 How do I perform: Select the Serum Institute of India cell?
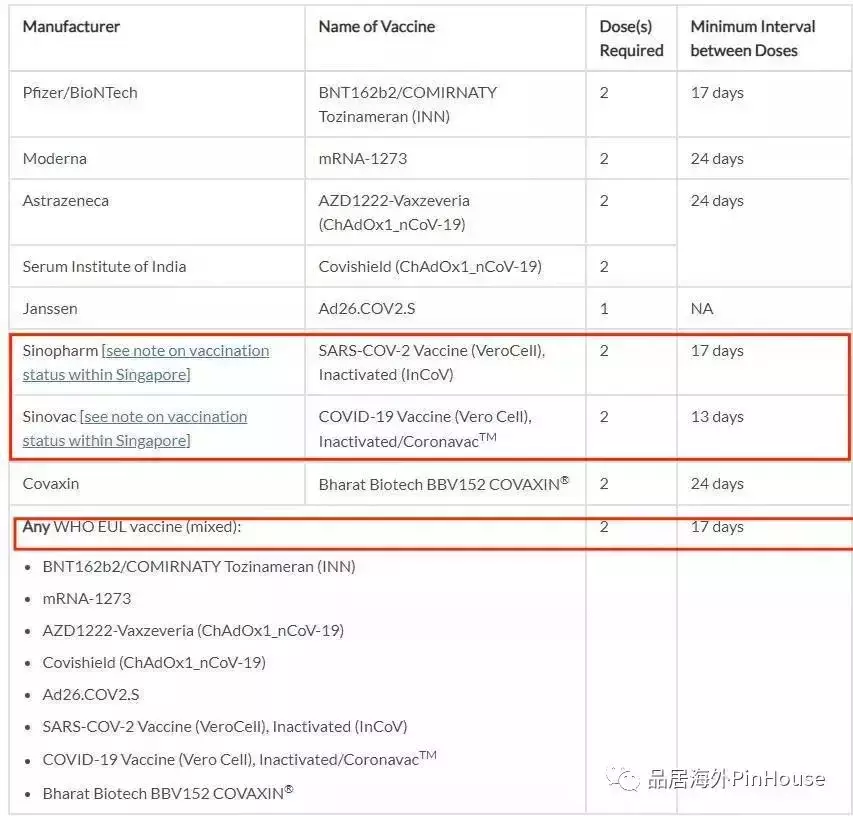coord(104,267)
